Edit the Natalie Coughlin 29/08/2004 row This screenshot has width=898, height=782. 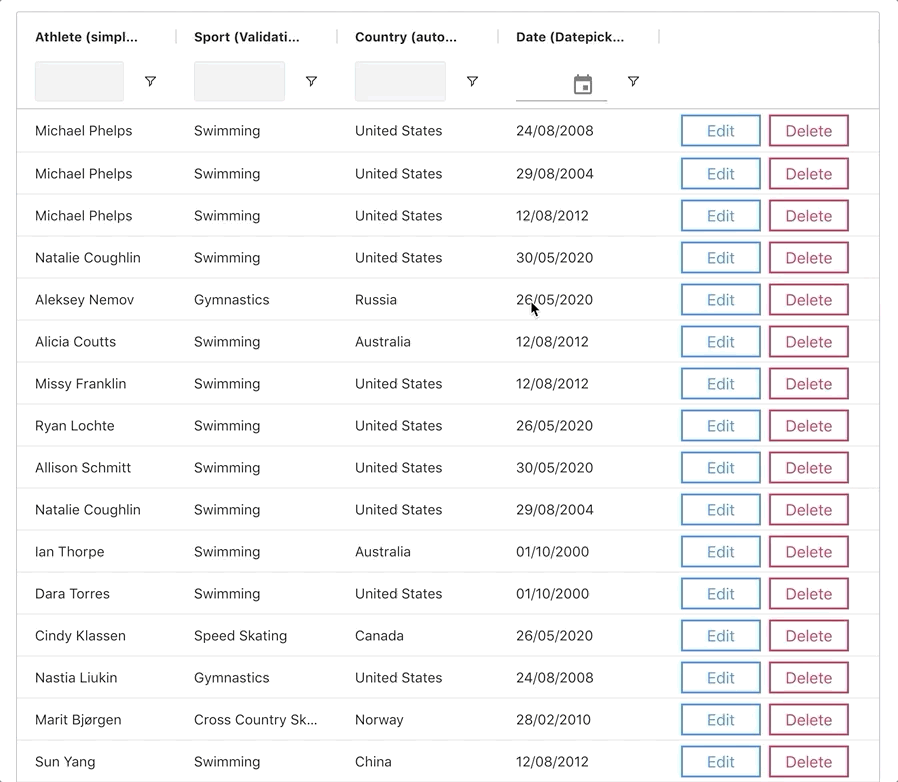[720, 510]
